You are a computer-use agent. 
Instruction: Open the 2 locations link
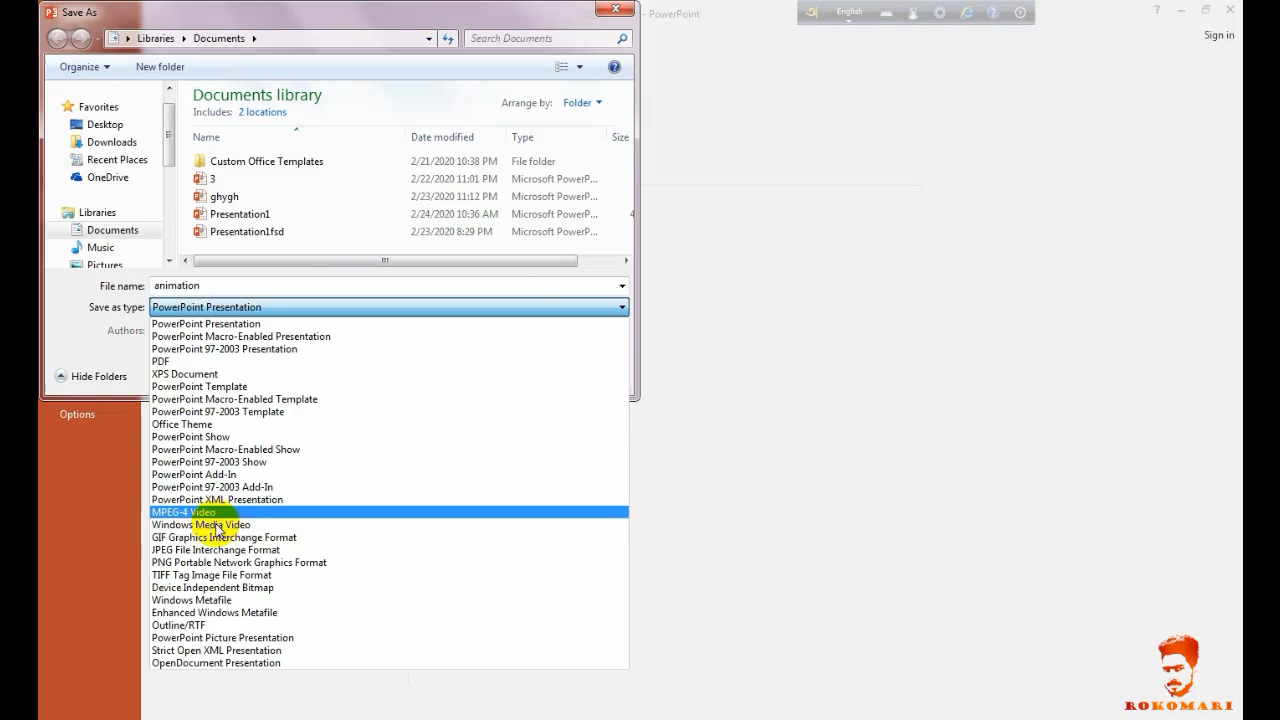[262, 112]
